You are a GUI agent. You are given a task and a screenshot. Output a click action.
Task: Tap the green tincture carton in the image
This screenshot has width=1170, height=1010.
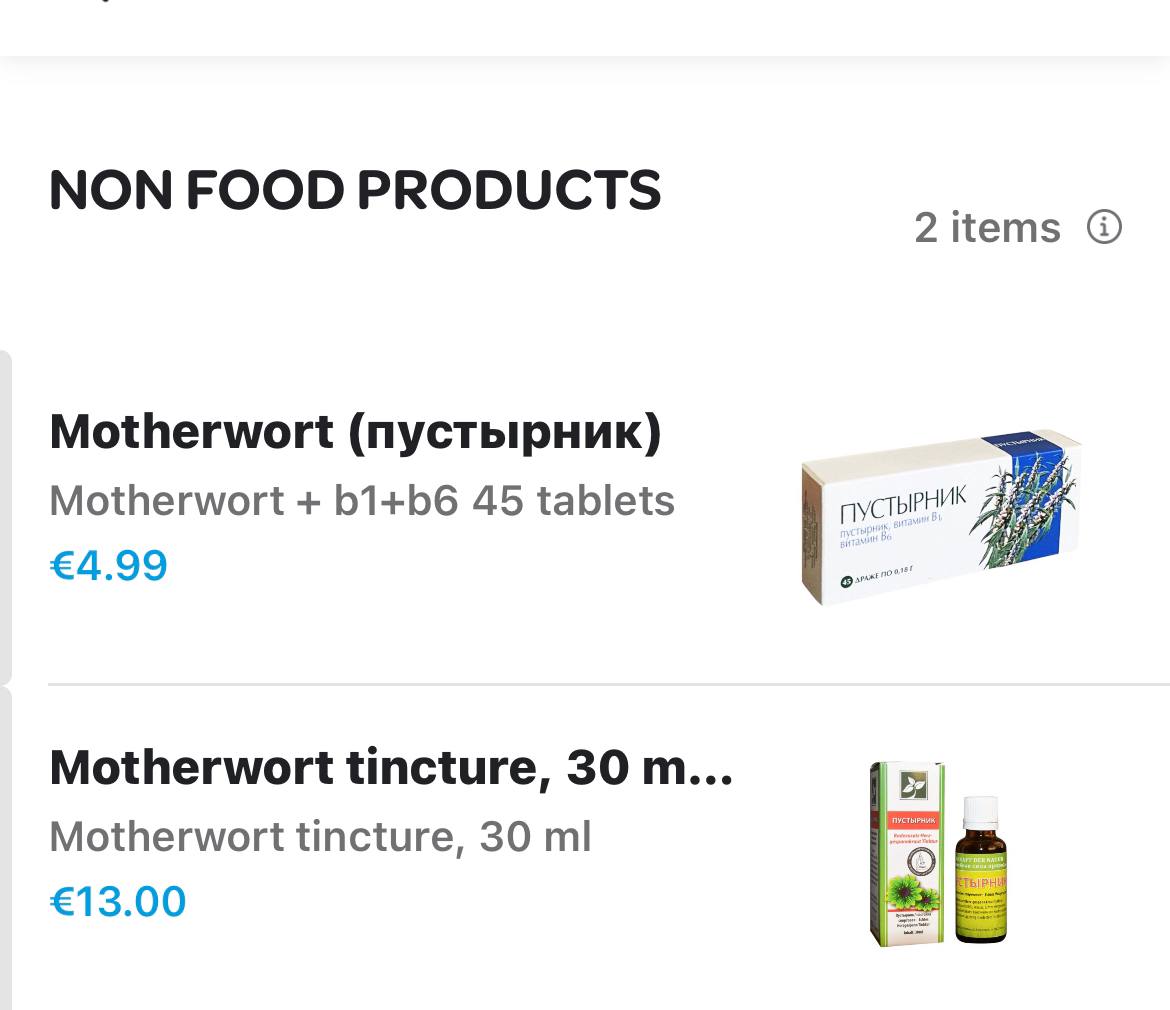tap(907, 854)
